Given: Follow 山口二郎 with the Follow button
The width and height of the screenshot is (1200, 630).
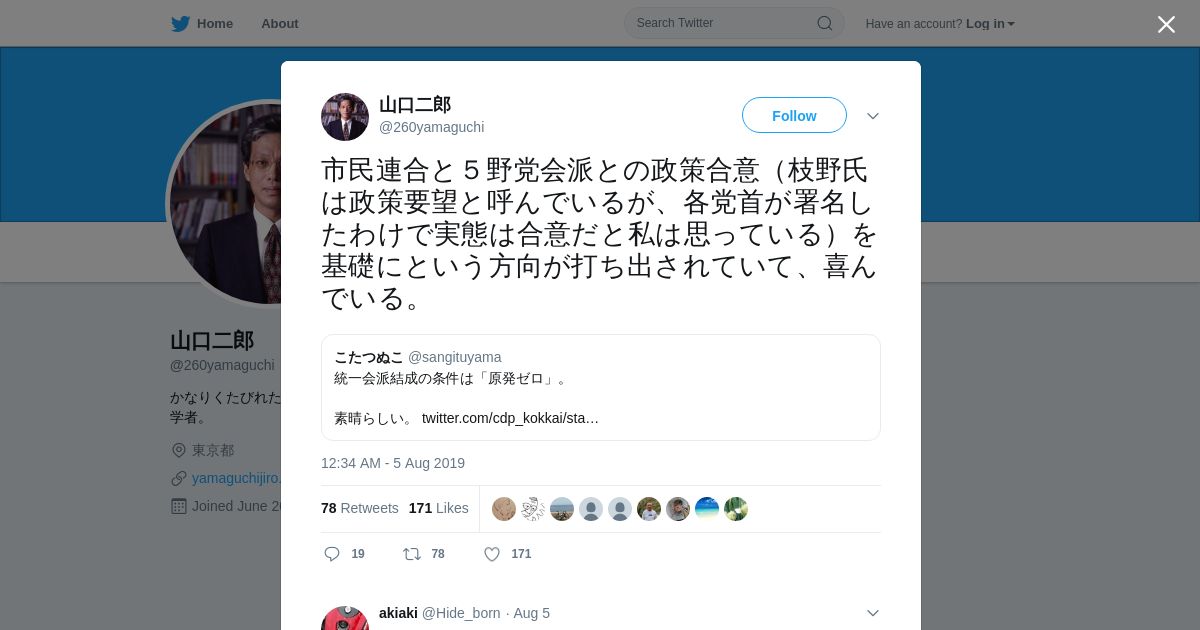Looking at the screenshot, I should [794, 116].
